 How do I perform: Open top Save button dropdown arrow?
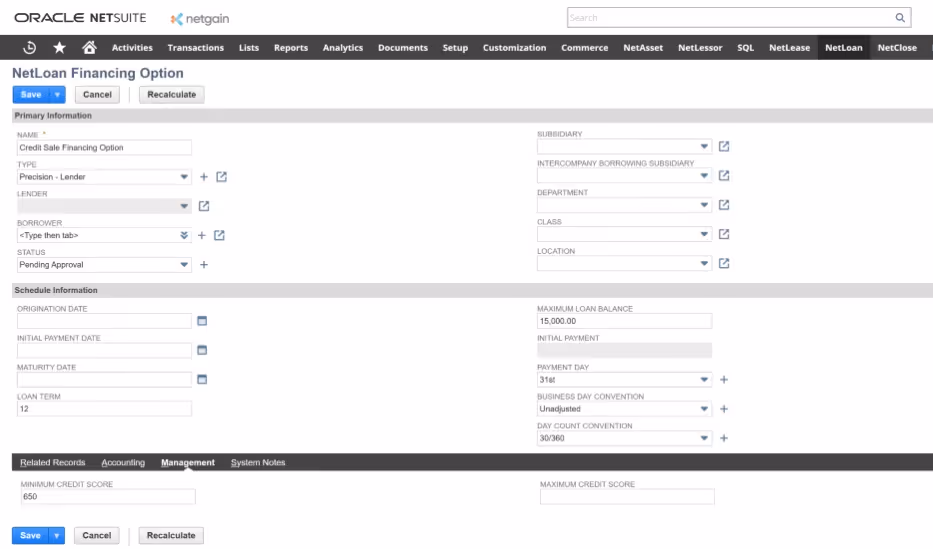(57, 95)
